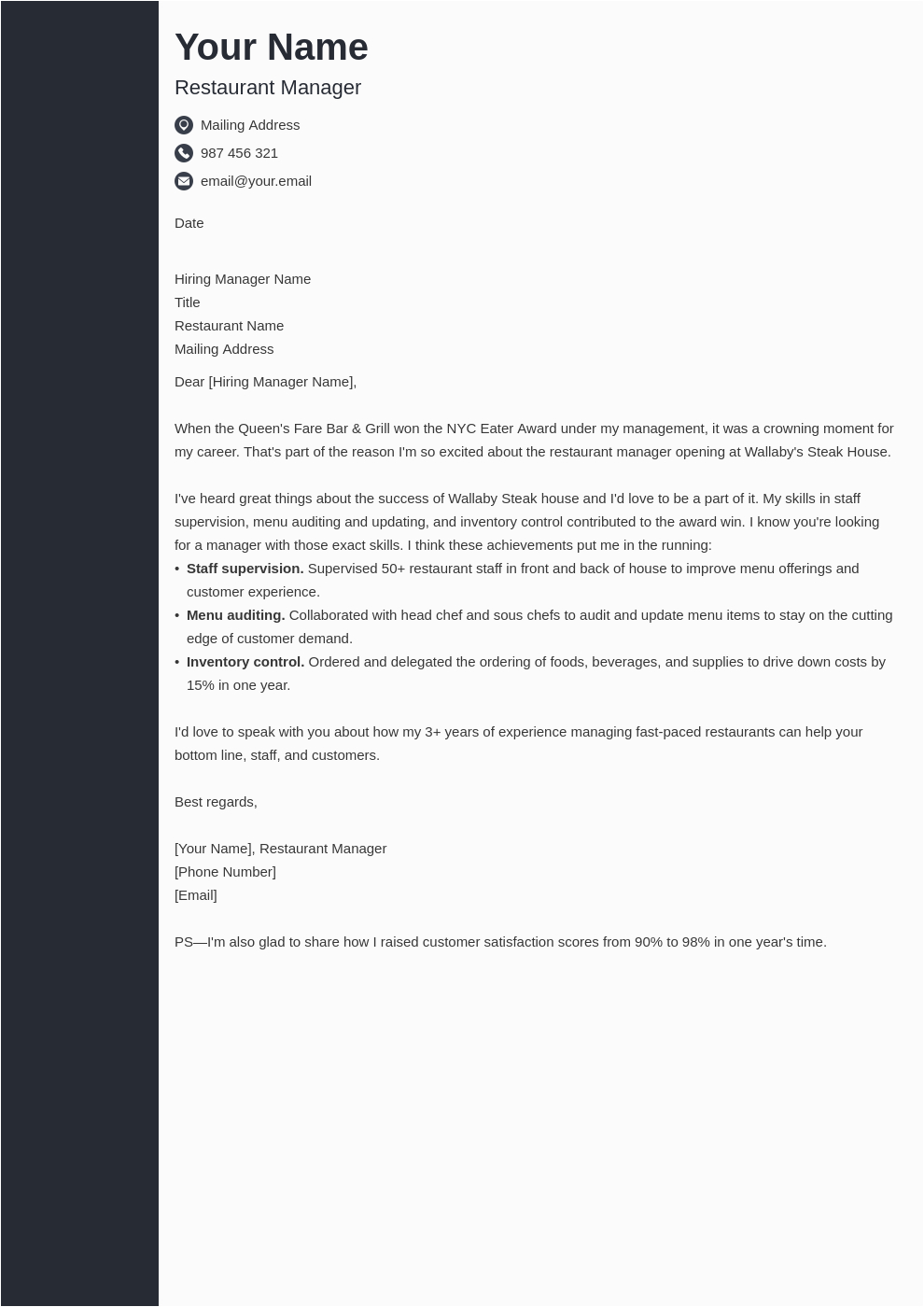924x1307 pixels.
Task: Click the PS line about customer satisfaction
Action: (500, 942)
